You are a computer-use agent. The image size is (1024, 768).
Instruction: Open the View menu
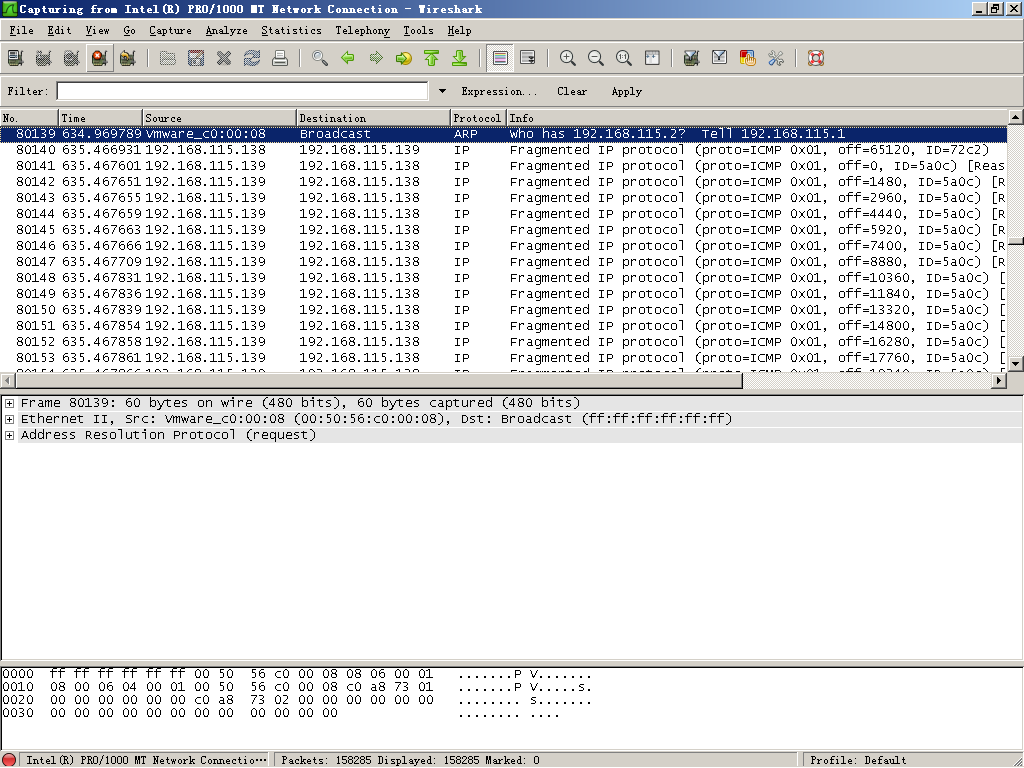[97, 30]
